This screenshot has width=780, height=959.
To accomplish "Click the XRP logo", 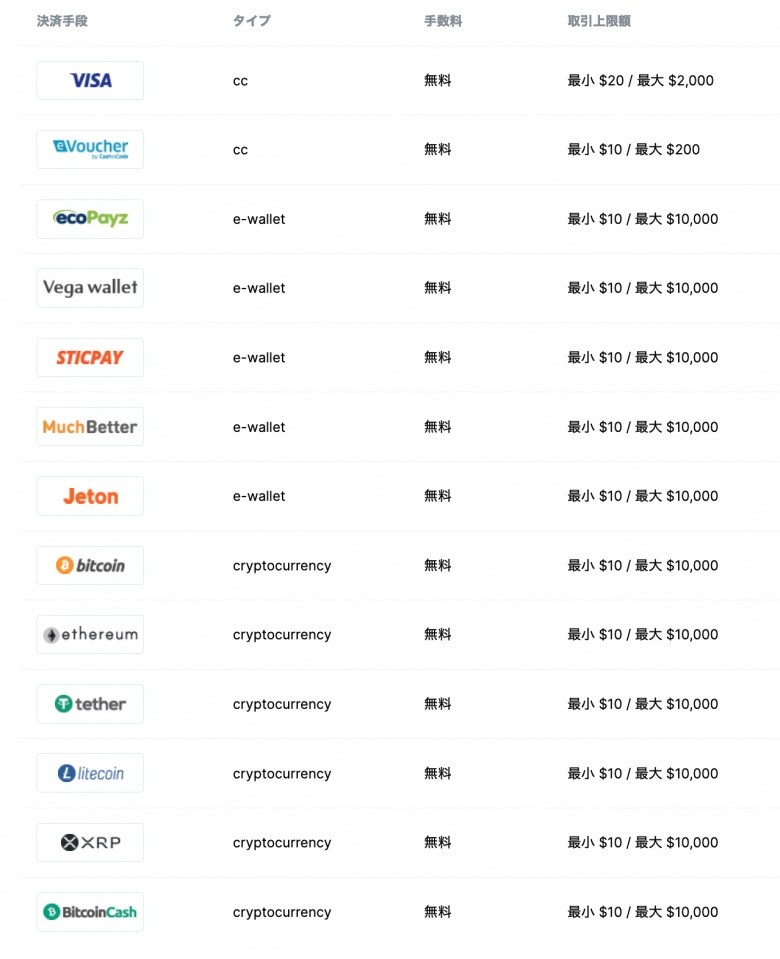I will click(x=90, y=843).
